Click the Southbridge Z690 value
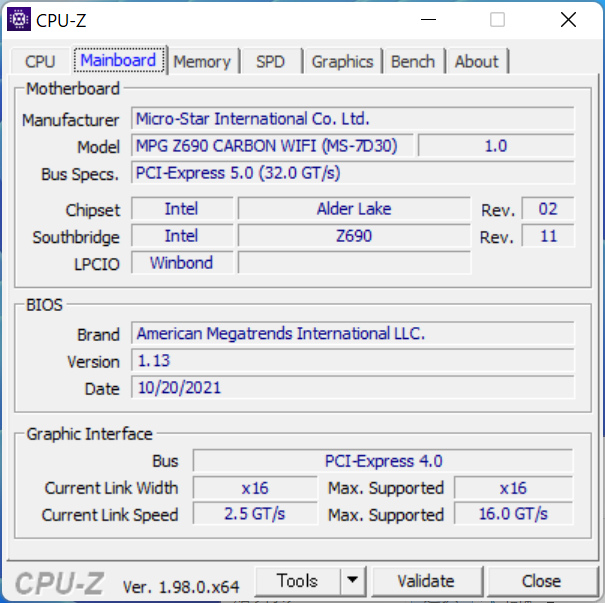The height and width of the screenshot is (603, 605). click(354, 236)
